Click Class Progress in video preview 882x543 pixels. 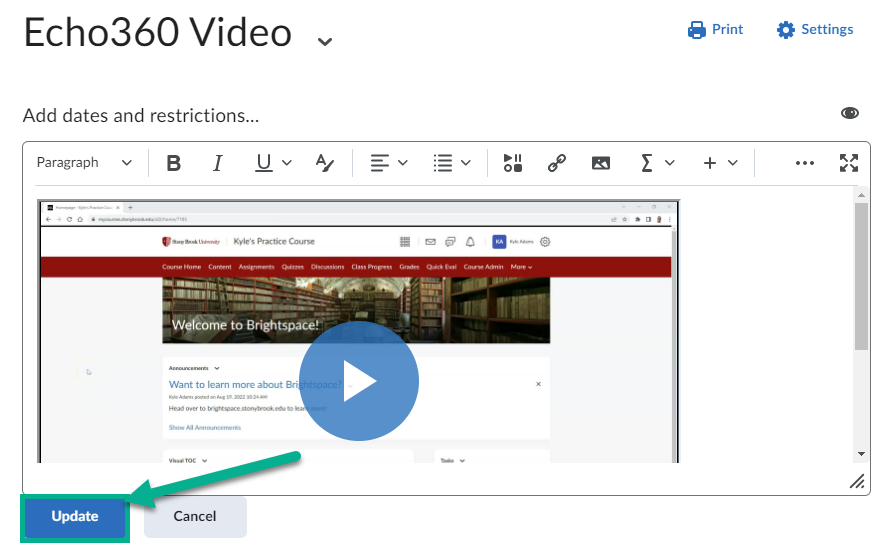[x=372, y=267]
